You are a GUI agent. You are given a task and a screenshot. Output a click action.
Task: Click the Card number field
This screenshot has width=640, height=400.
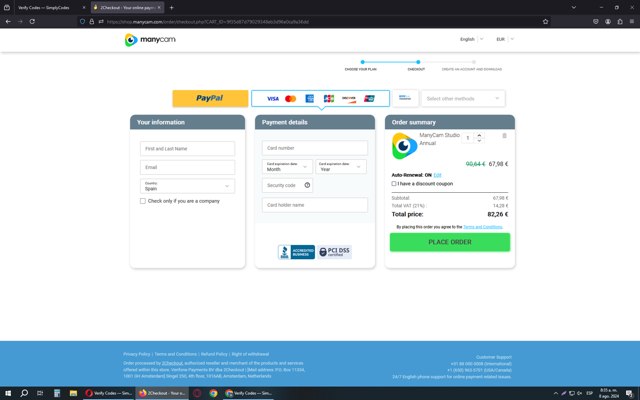pos(315,148)
